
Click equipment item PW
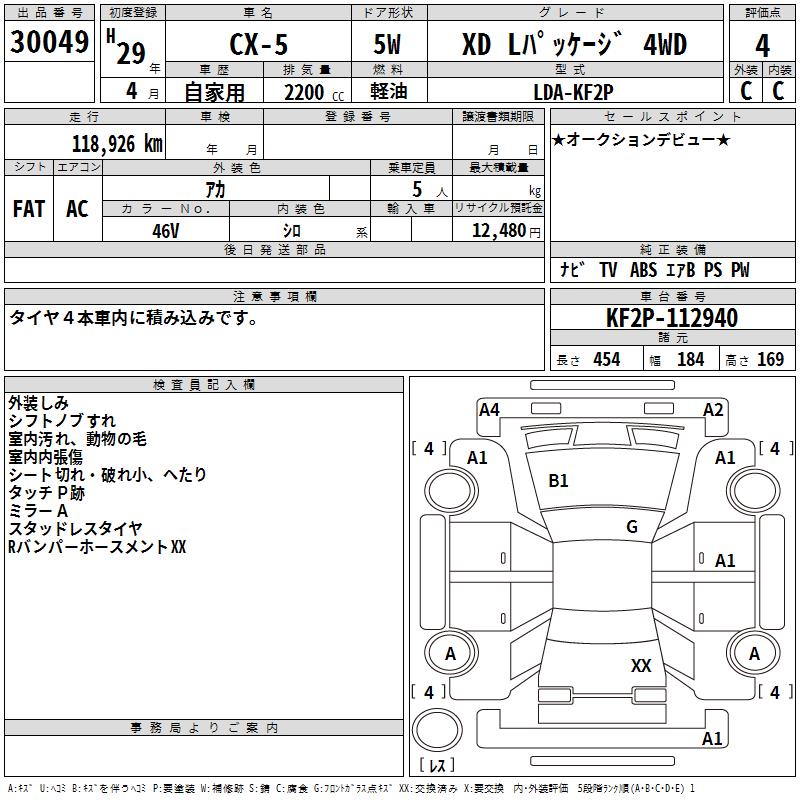coord(740,270)
